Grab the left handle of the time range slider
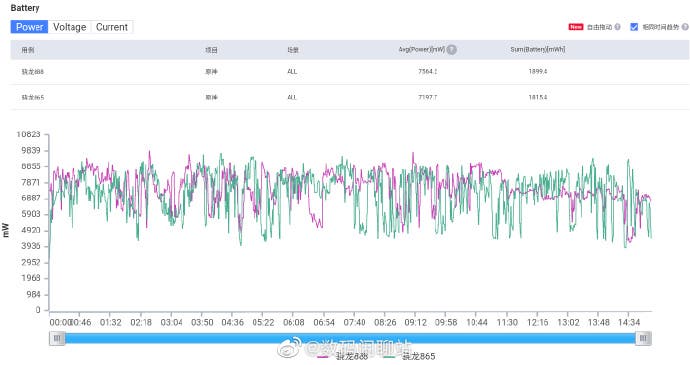Screen dimensions: 690x365 coord(57,338)
